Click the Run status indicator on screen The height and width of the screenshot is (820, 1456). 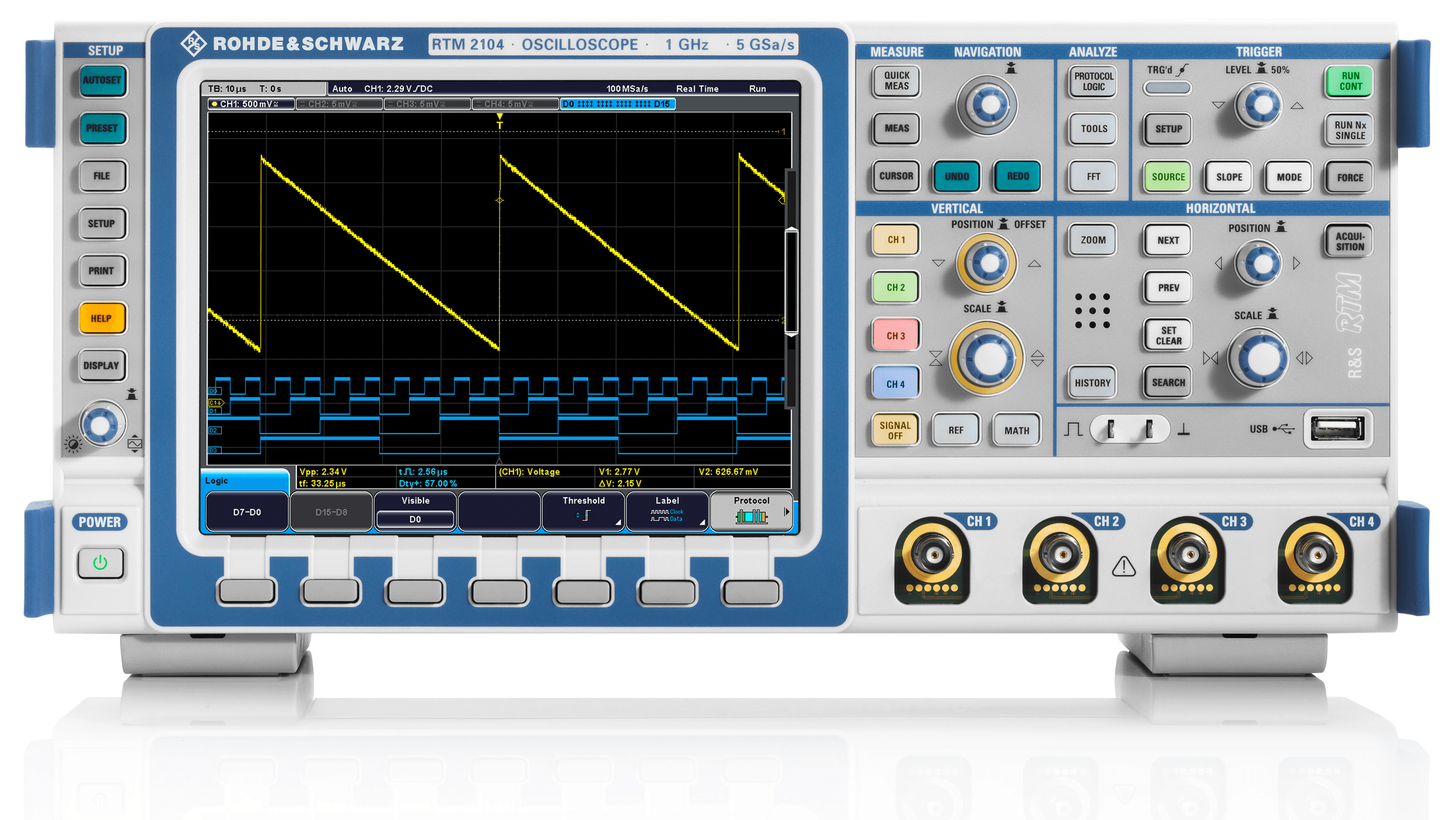point(757,89)
